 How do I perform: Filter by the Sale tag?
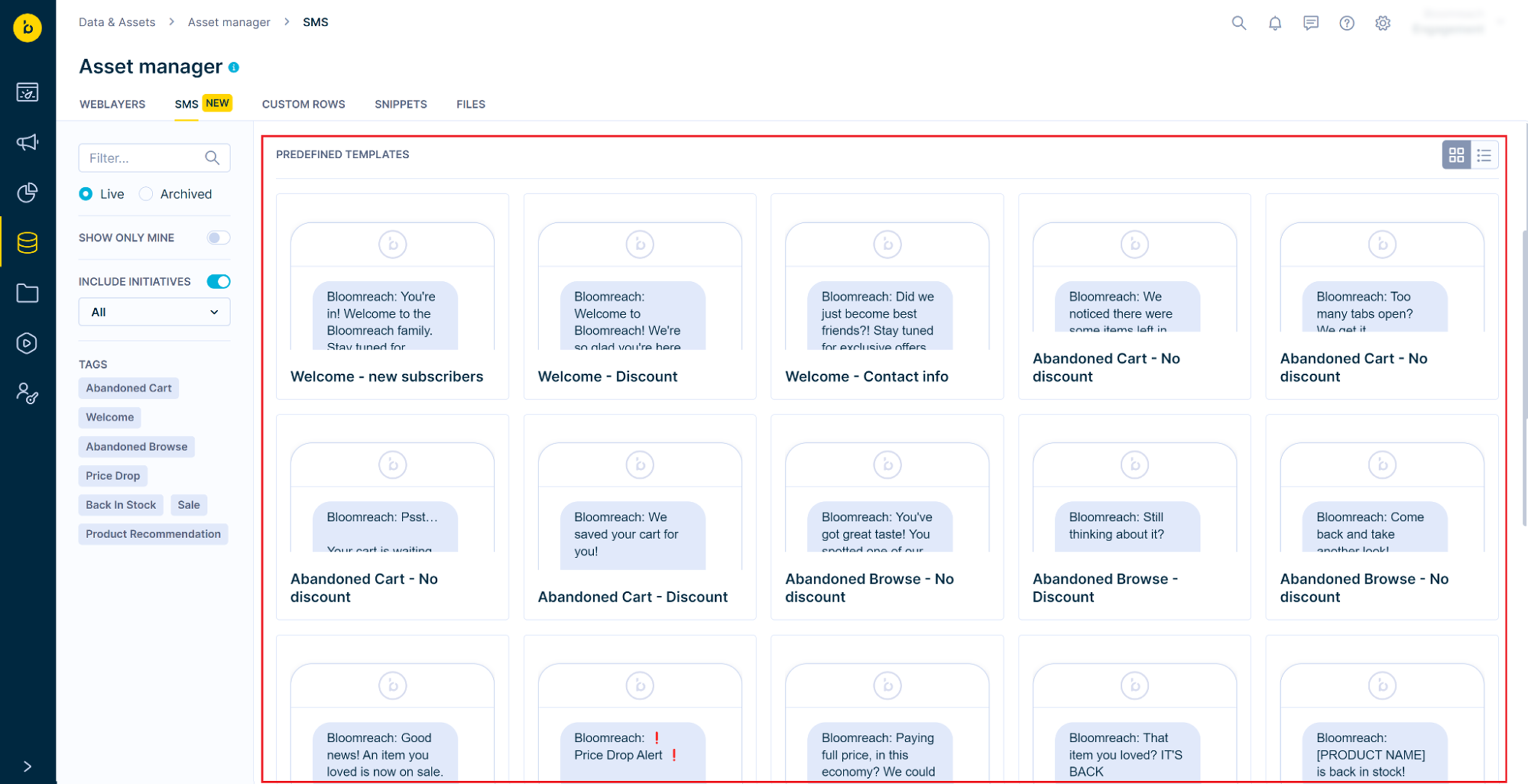click(189, 505)
